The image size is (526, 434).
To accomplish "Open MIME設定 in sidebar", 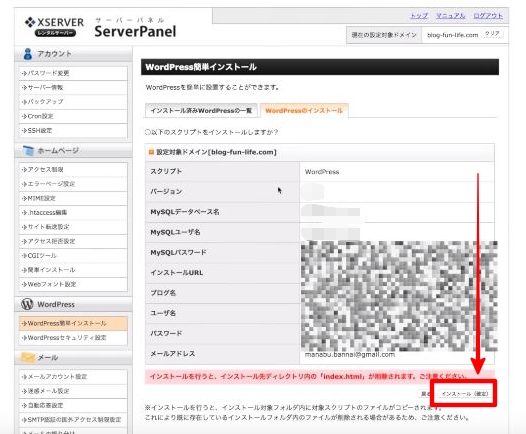I will tap(73, 198).
